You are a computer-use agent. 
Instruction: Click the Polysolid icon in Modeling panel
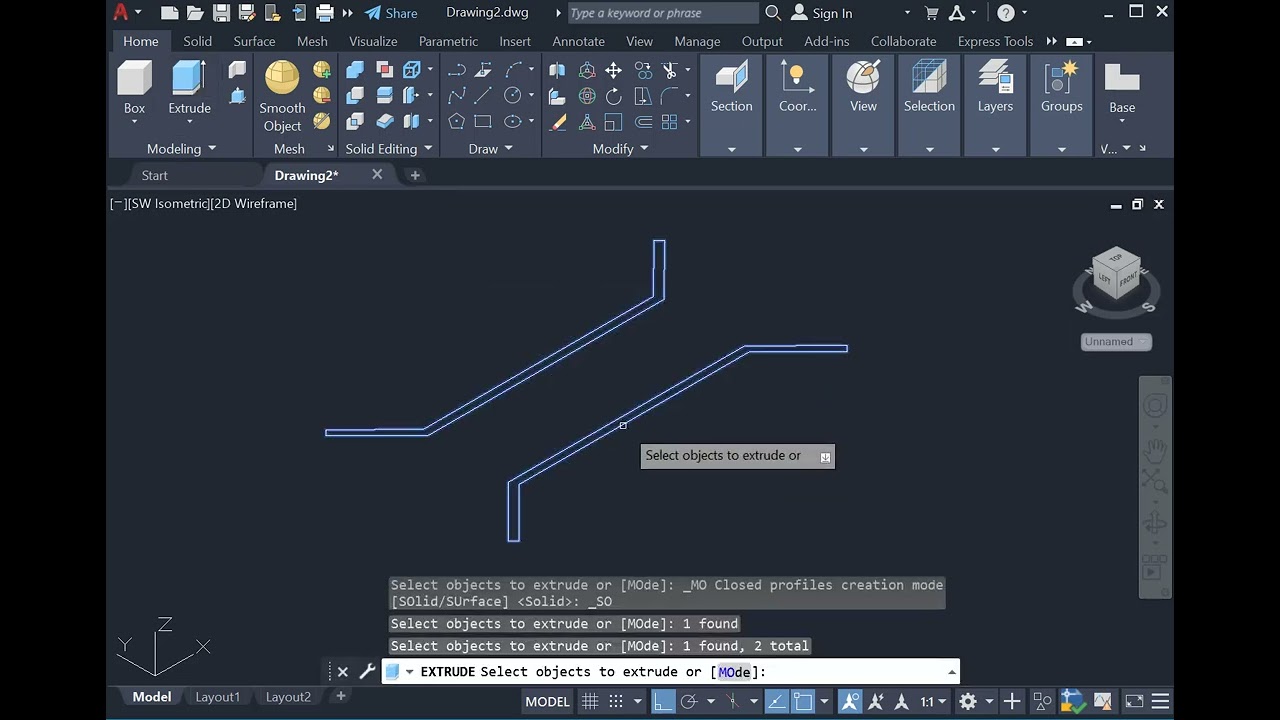coord(237,70)
